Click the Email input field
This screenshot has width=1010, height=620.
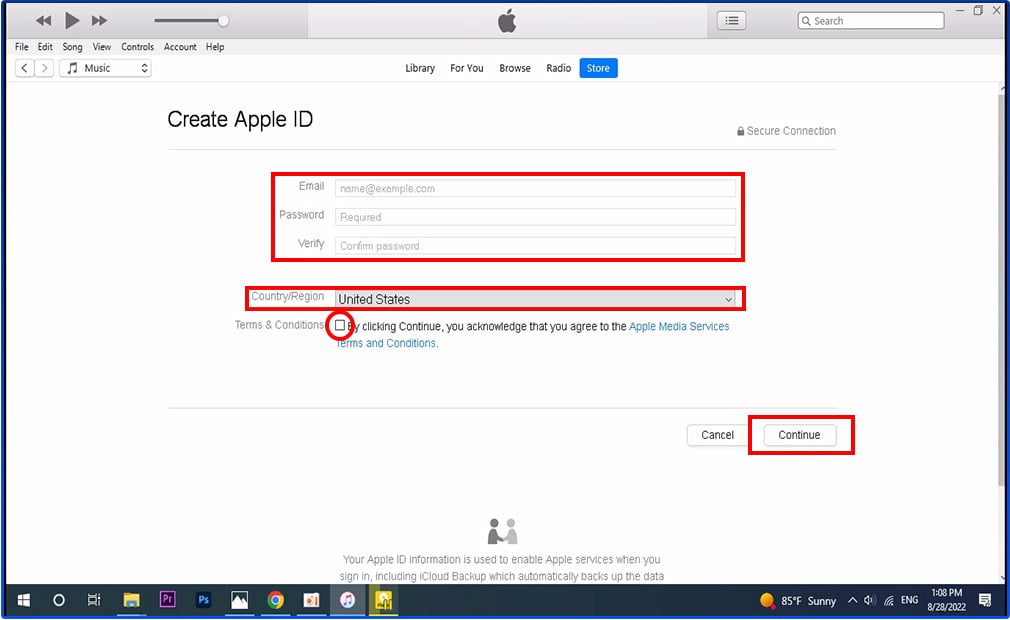(x=535, y=188)
